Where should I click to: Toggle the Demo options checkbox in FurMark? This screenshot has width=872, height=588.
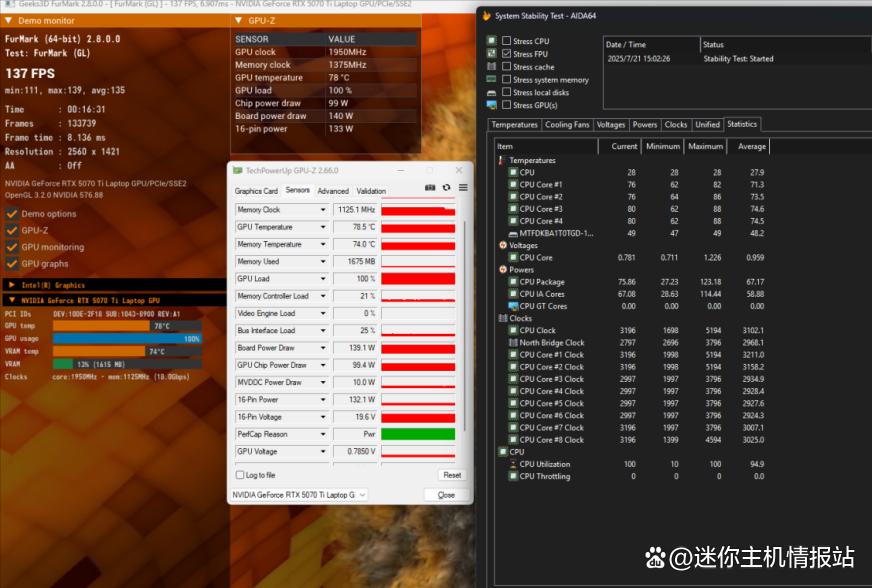coord(11,214)
